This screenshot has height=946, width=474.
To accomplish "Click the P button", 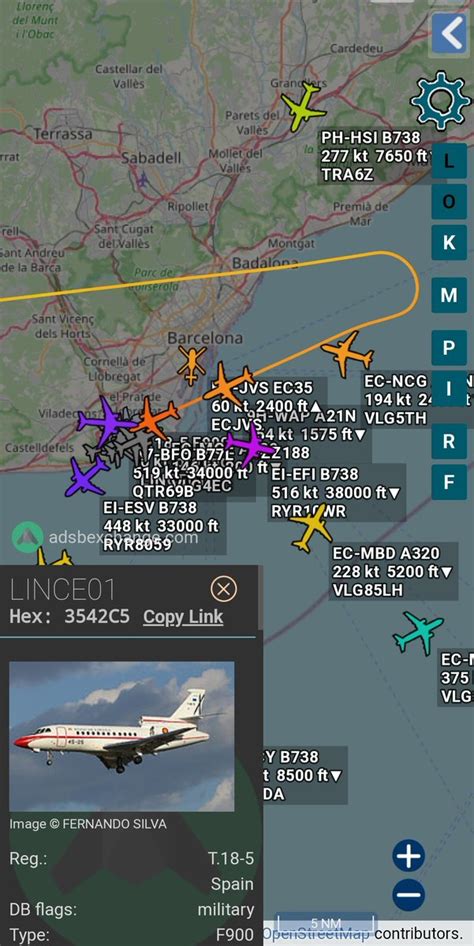I will [x=449, y=348].
